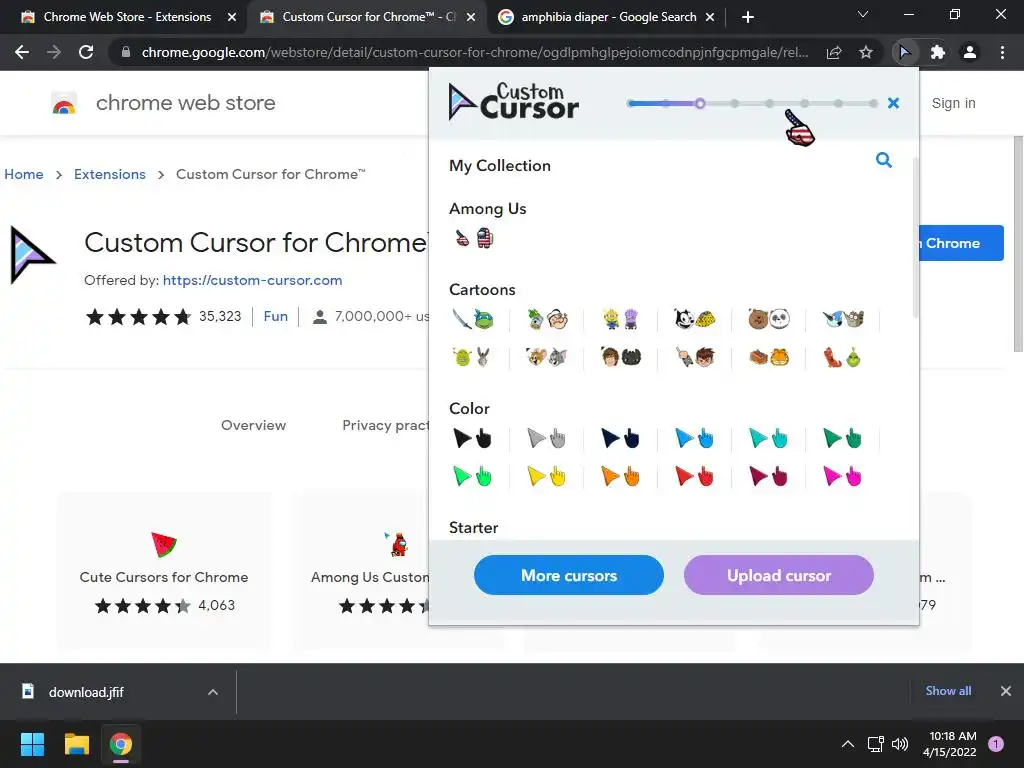The width and height of the screenshot is (1024, 768).
Task: Open Windows Start menu
Action: click(x=32, y=744)
